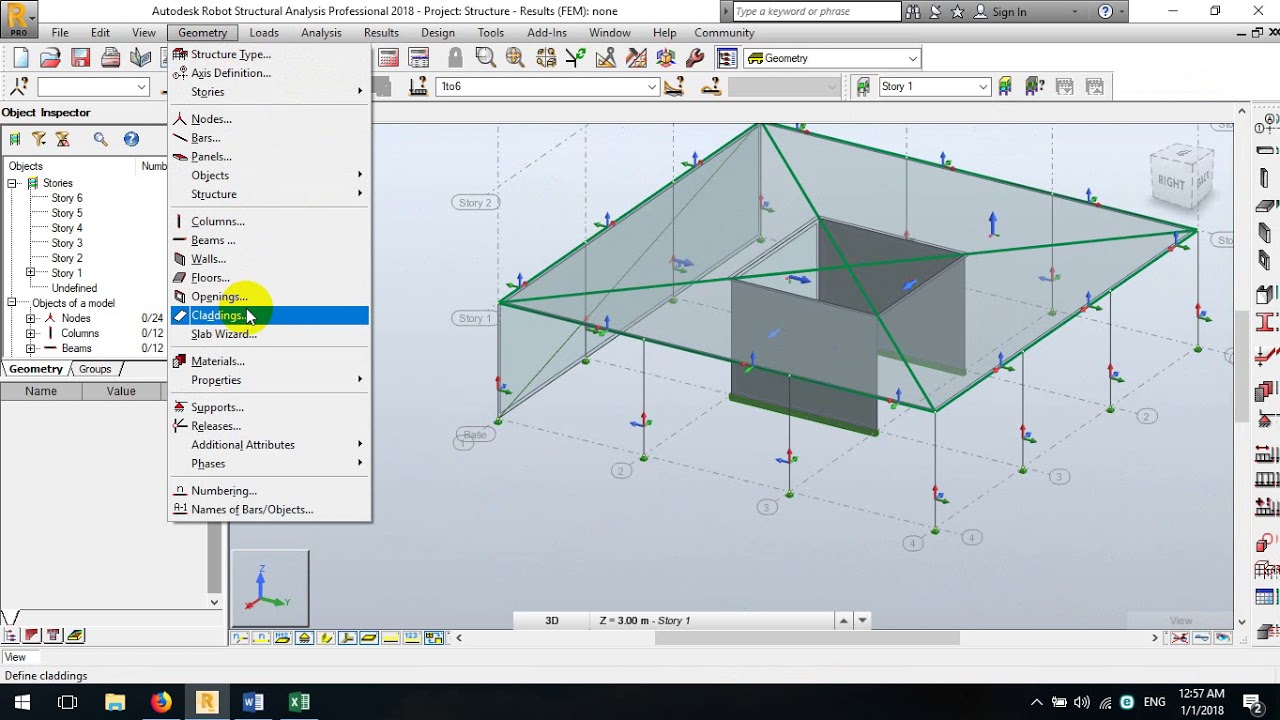Switch to the Groups tab
This screenshot has height=720, width=1280.
(x=95, y=369)
